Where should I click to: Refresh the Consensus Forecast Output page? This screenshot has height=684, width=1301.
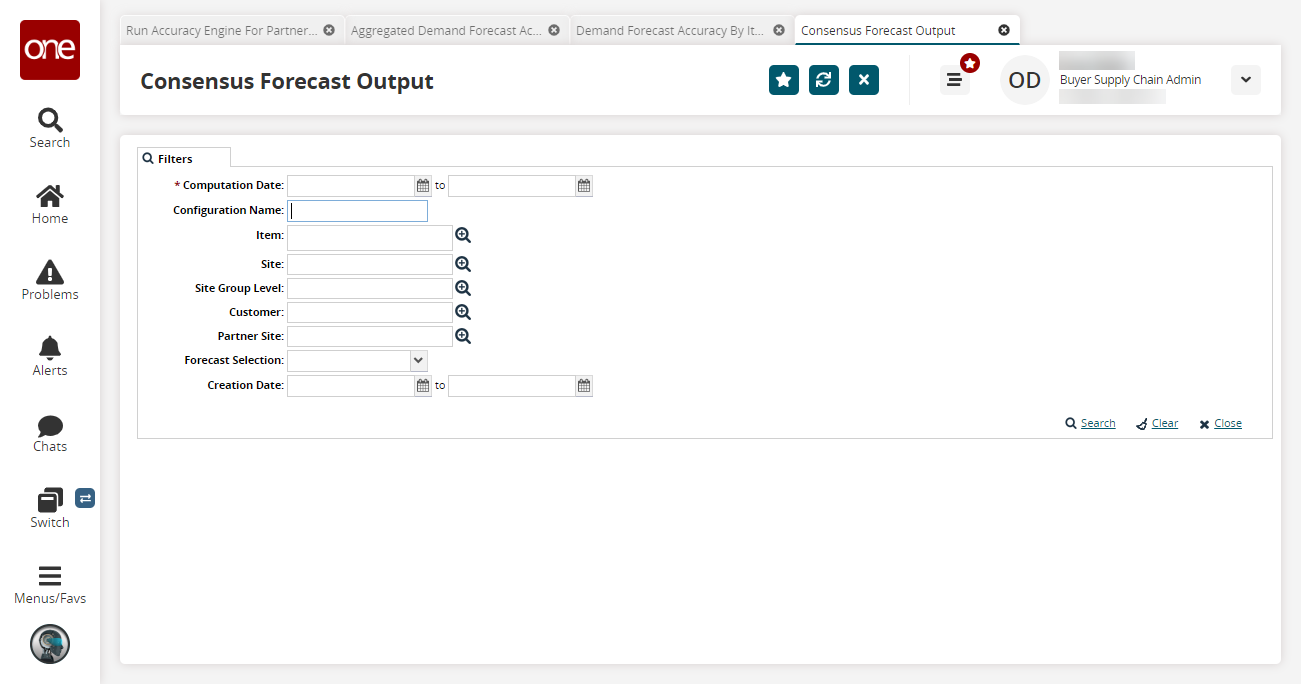coord(824,80)
